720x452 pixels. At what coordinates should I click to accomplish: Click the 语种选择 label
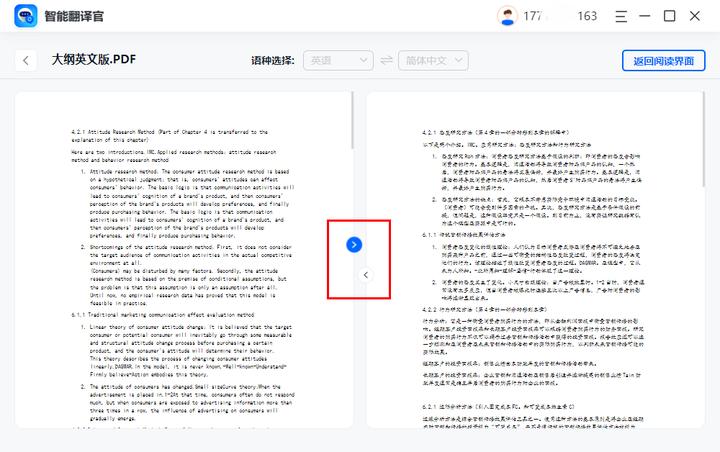[273, 61]
